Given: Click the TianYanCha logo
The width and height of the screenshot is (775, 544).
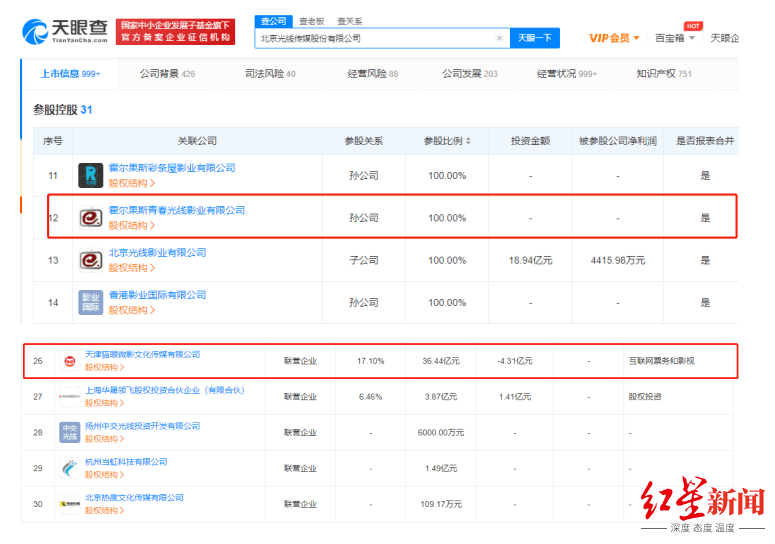Looking at the screenshot, I should pyautogui.click(x=65, y=32).
